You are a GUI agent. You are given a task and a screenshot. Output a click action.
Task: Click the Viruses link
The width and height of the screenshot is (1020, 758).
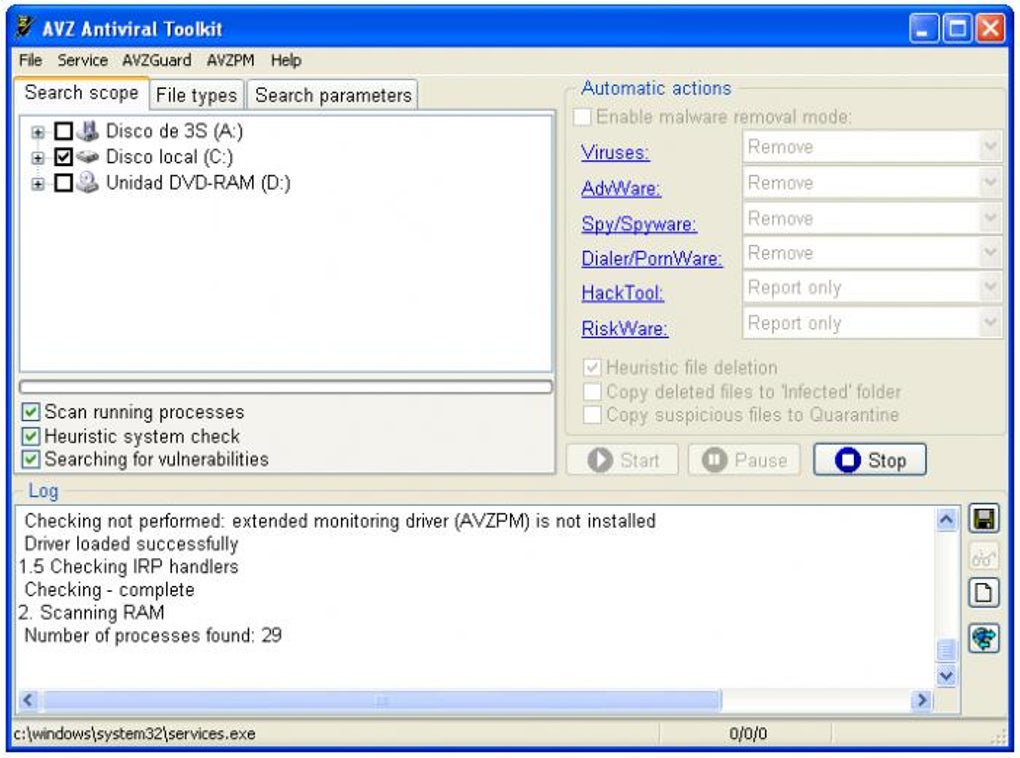pos(615,153)
